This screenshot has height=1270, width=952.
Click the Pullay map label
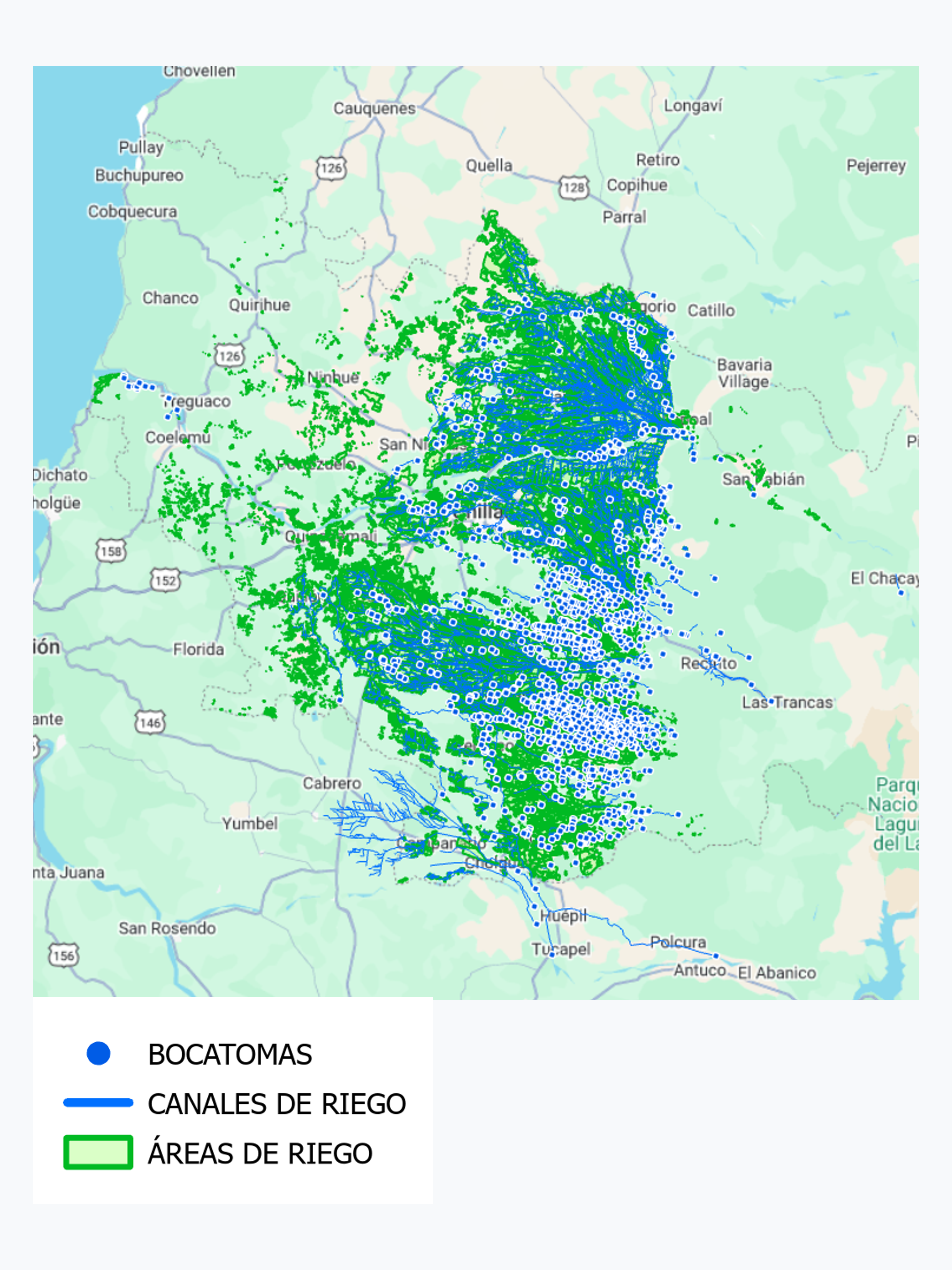[x=141, y=147]
